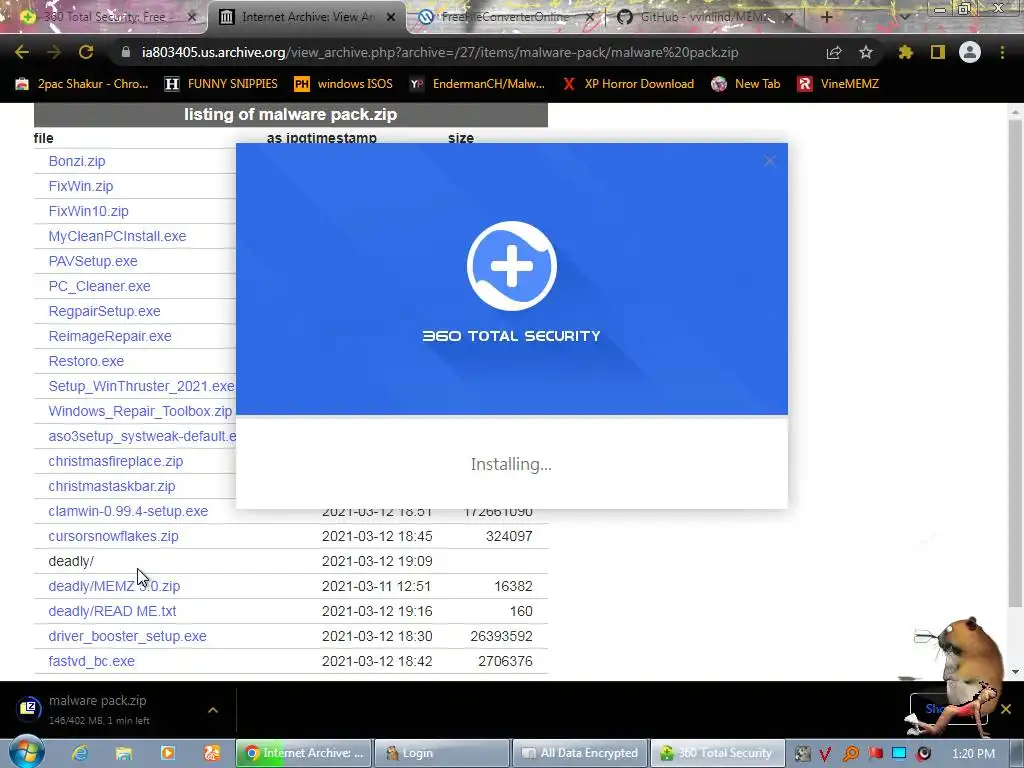Viewport: 1024px width, 768px height.
Task: Open the FixWin10.zip file link
Action: tap(88, 211)
